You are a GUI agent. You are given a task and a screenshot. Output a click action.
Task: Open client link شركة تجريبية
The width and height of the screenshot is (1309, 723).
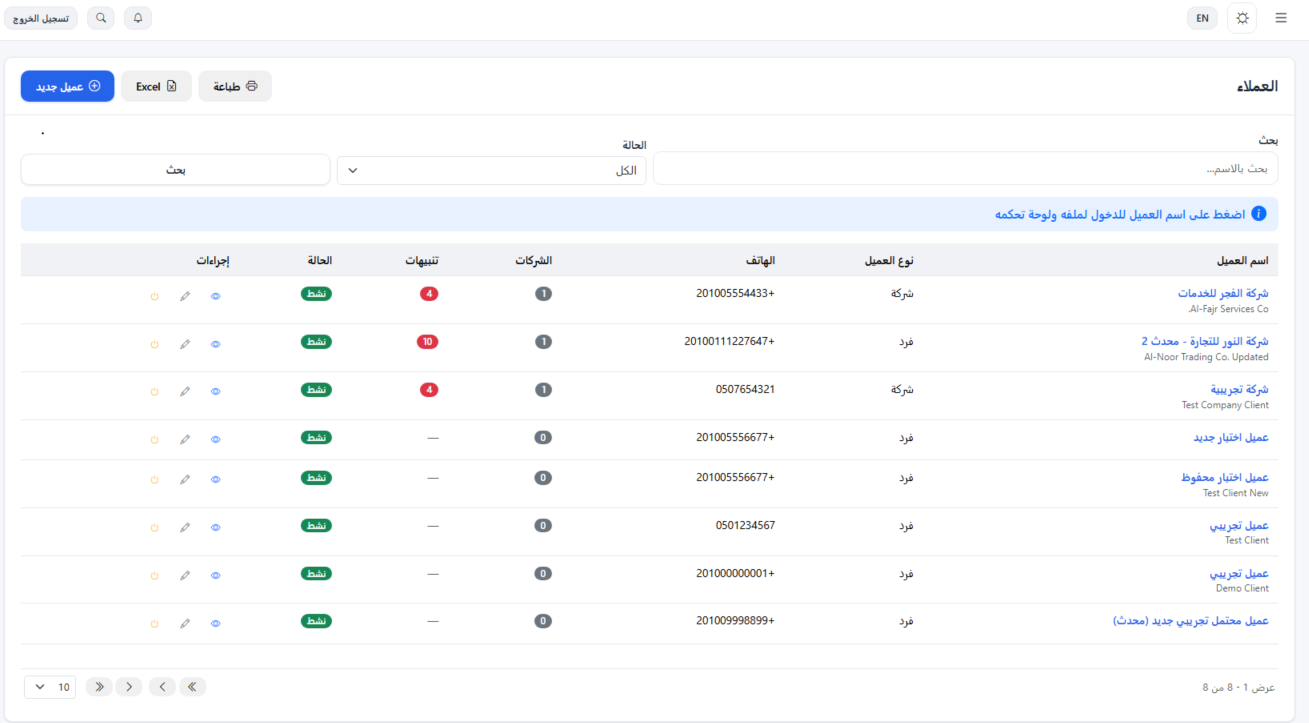(x=1240, y=390)
